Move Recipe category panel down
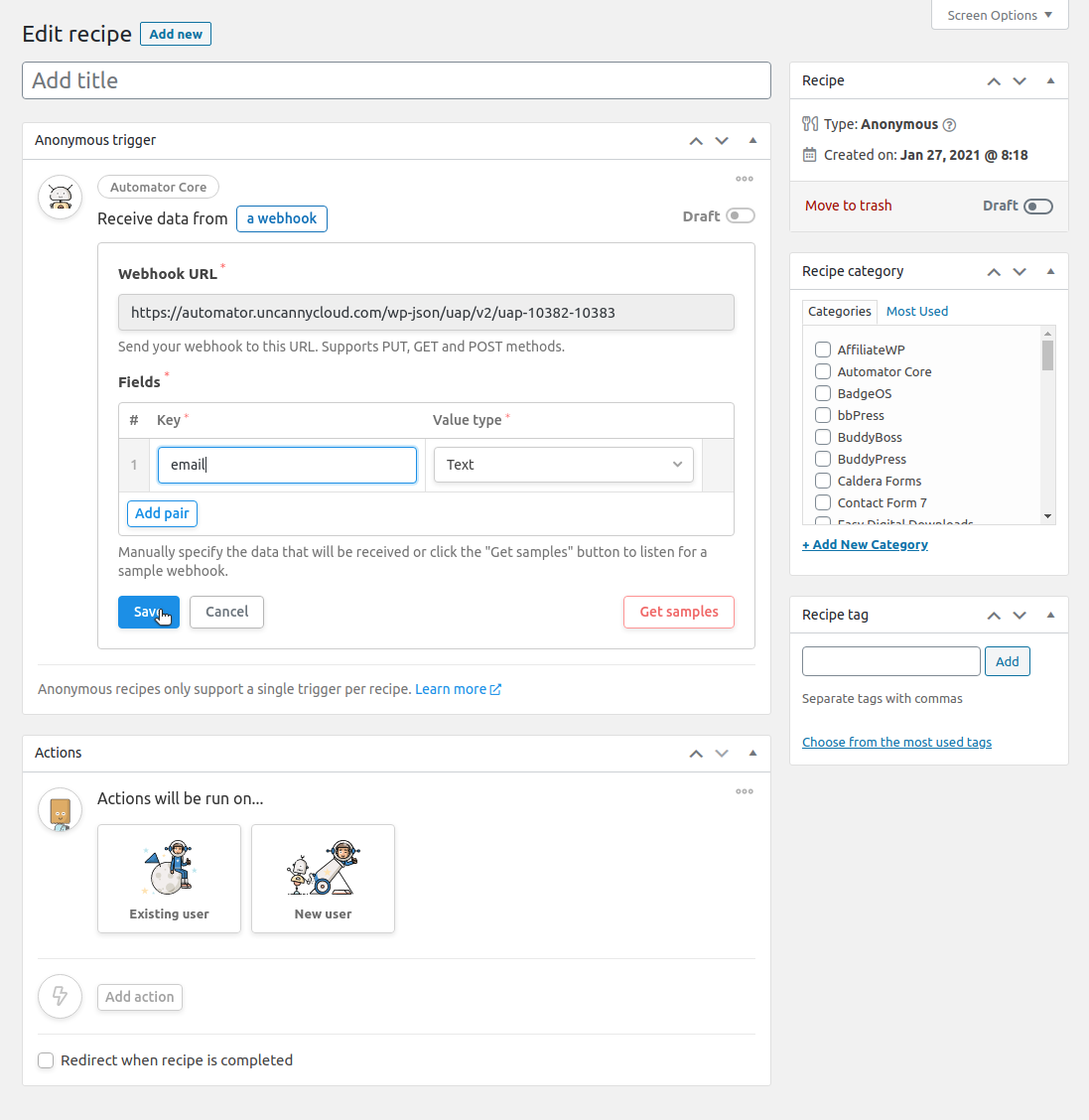 [1020, 272]
